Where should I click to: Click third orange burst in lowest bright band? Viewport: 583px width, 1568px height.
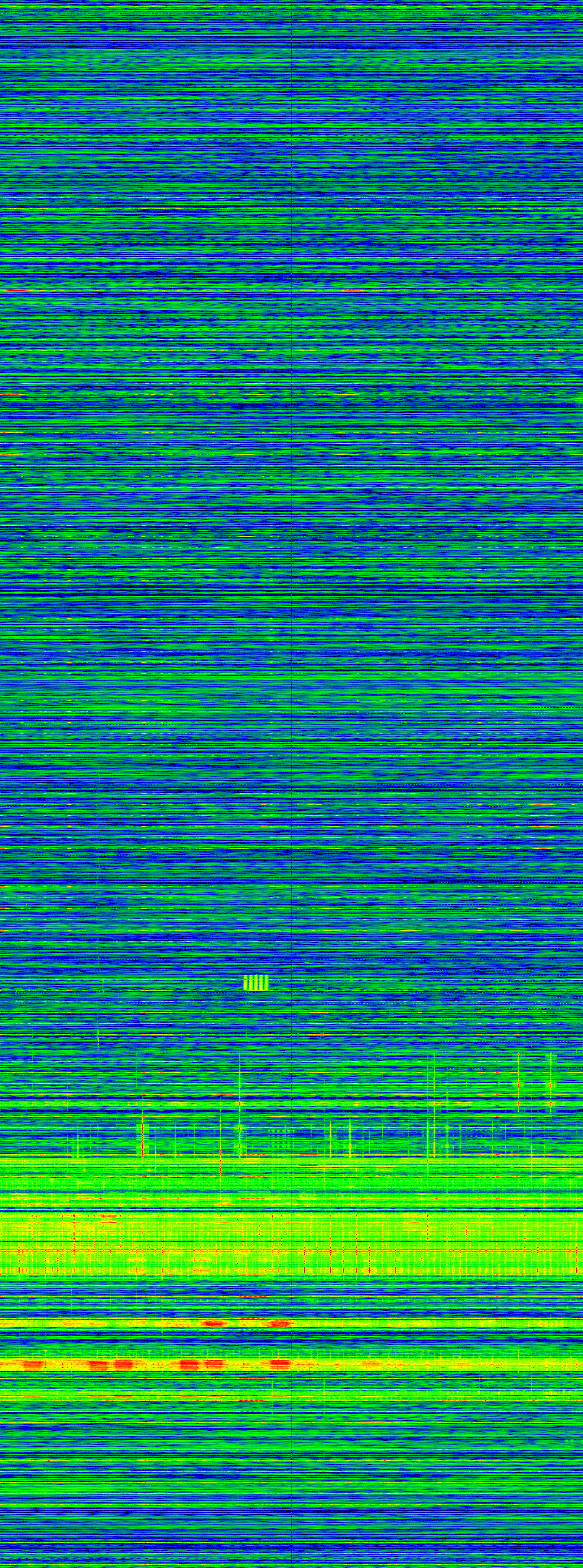click(x=124, y=1365)
